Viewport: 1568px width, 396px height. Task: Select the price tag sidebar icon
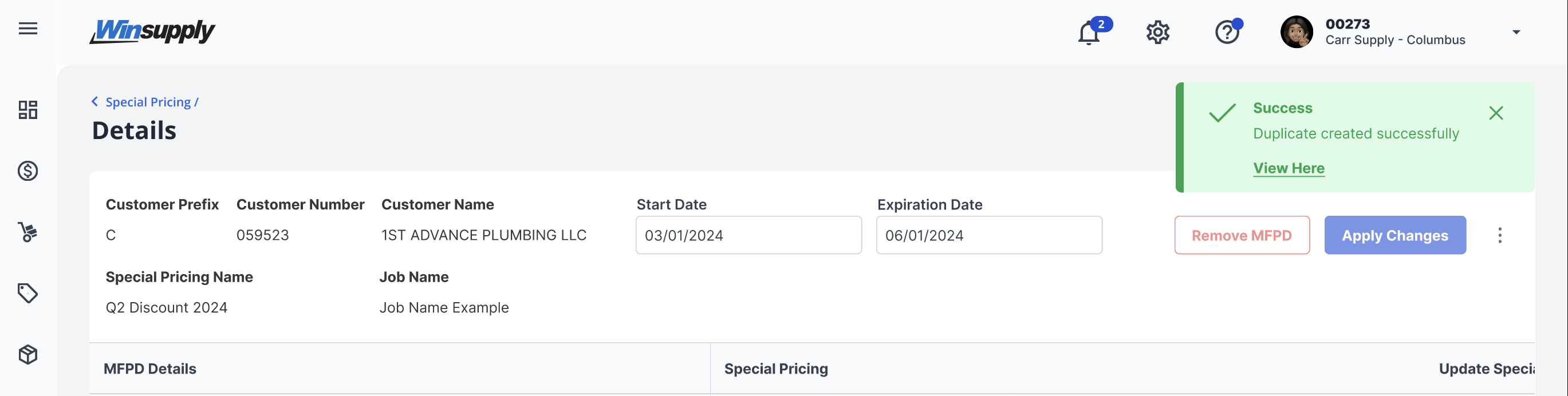[28, 293]
